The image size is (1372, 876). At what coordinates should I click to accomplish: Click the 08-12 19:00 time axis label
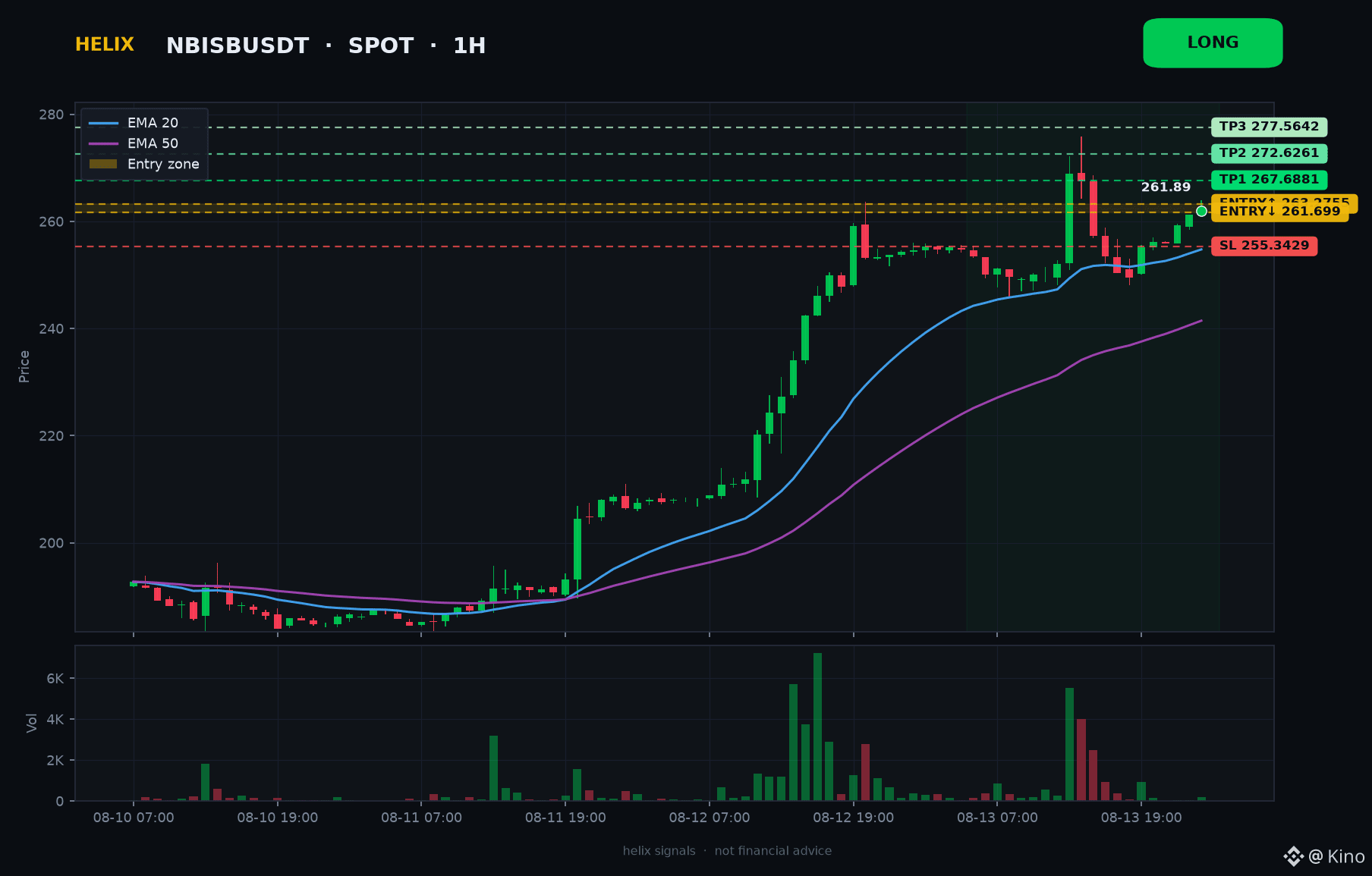point(853,818)
